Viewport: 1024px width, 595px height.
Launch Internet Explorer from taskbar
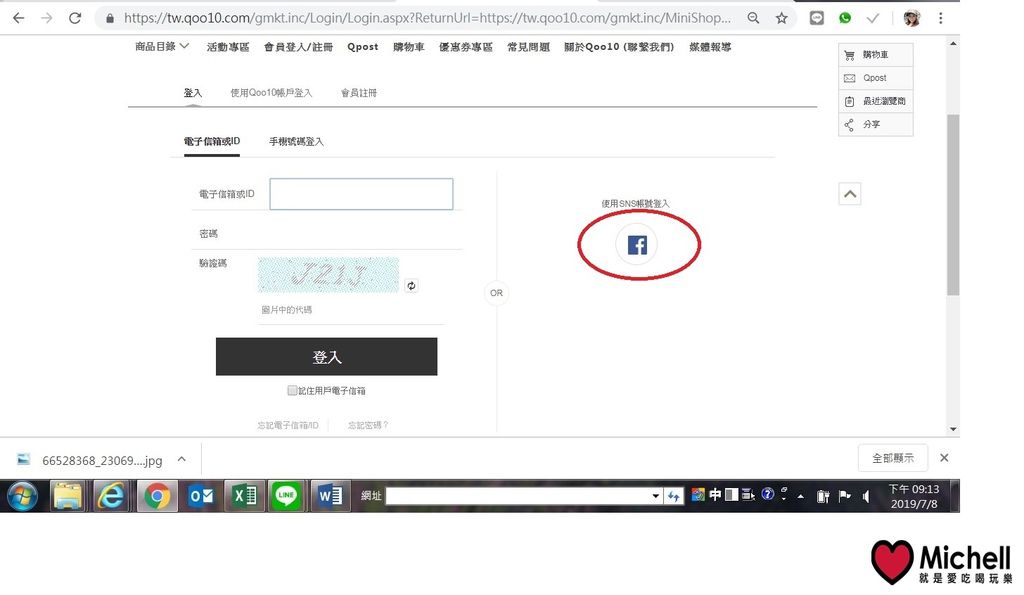pos(111,496)
